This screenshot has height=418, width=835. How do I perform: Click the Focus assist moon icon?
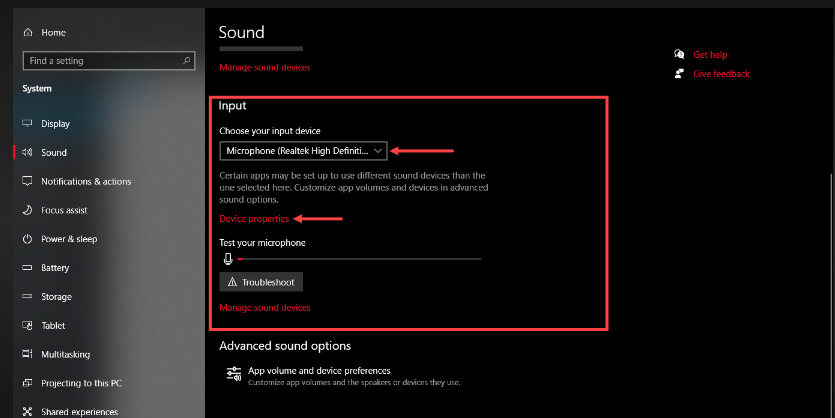coord(27,211)
